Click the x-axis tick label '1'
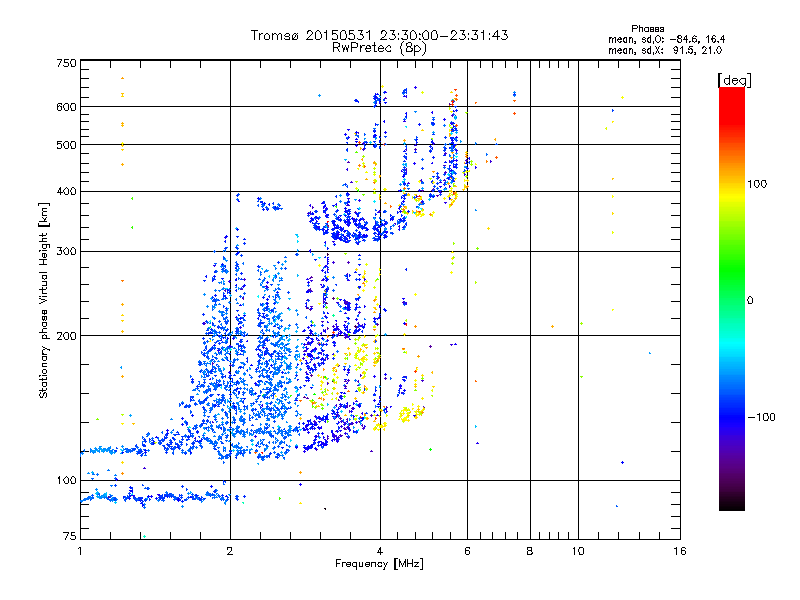Viewport: 800px width, 600px height. pyautogui.click(x=80, y=551)
